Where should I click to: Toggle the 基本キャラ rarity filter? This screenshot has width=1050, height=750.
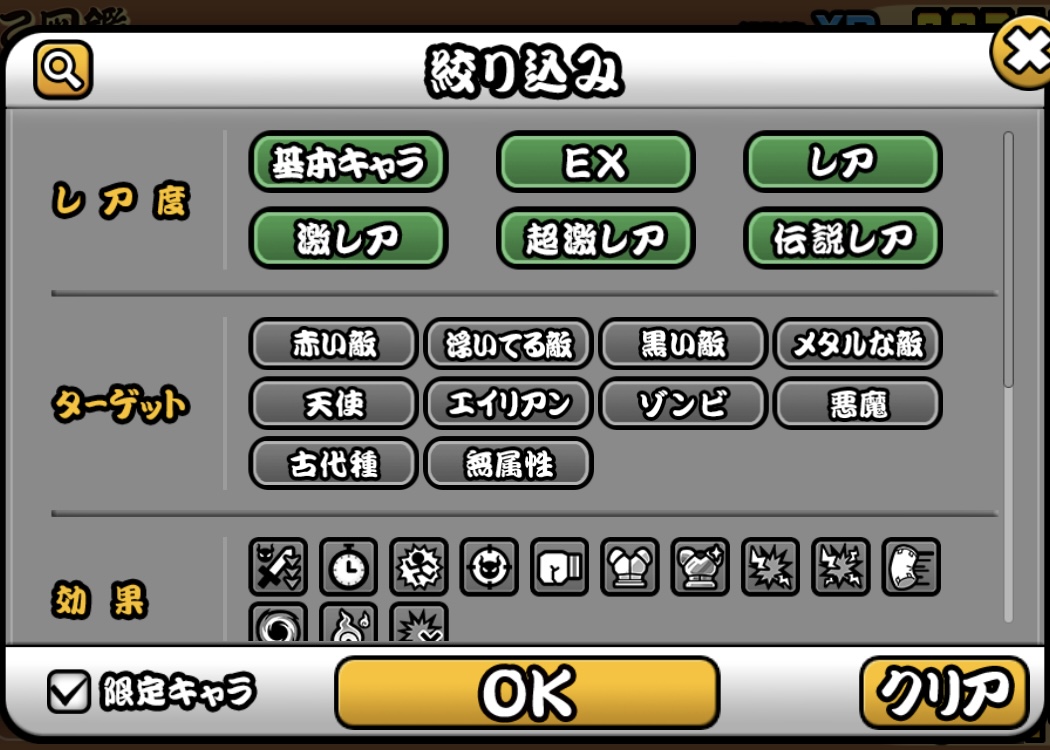click(348, 162)
